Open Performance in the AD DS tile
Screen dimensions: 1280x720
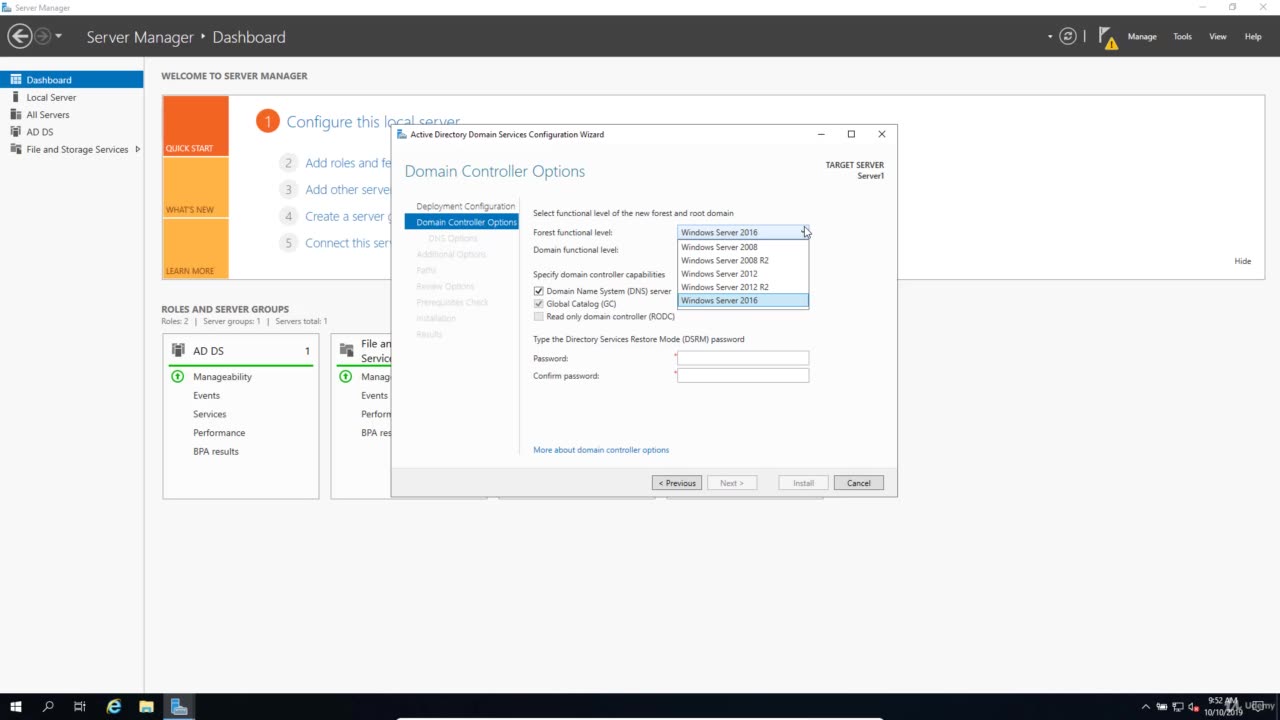pyautogui.click(x=219, y=433)
